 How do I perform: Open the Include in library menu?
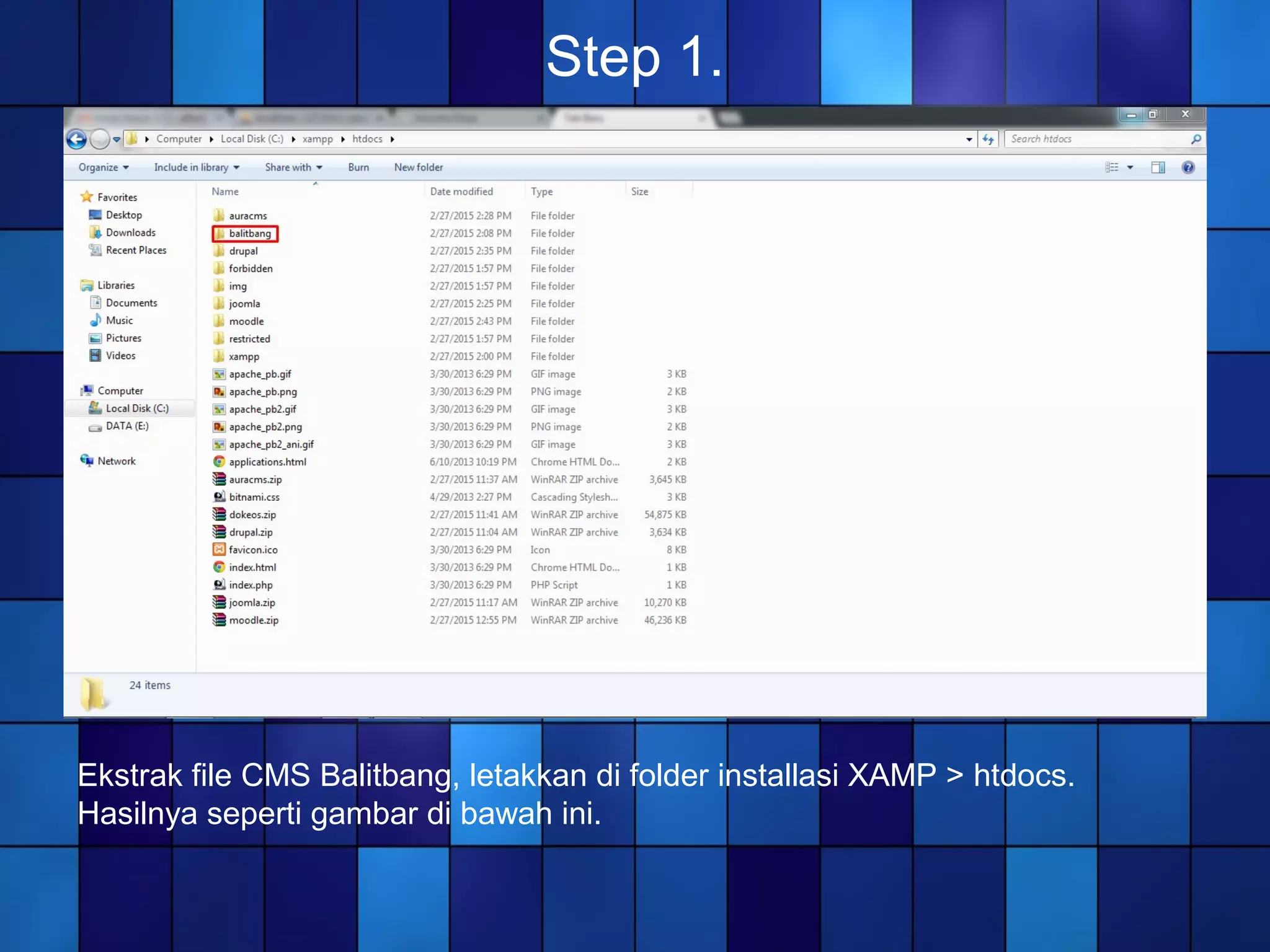pos(197,167)
